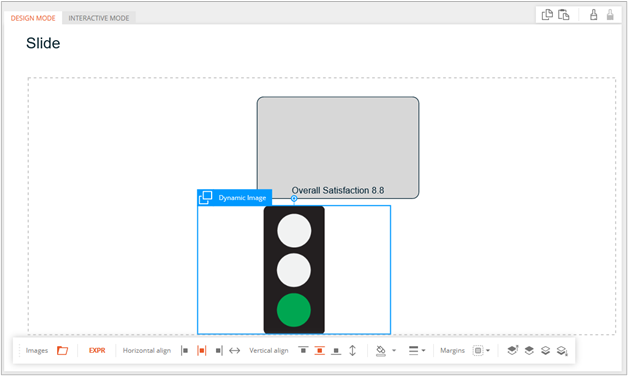Open the Margins dropdown

[481, 351]
